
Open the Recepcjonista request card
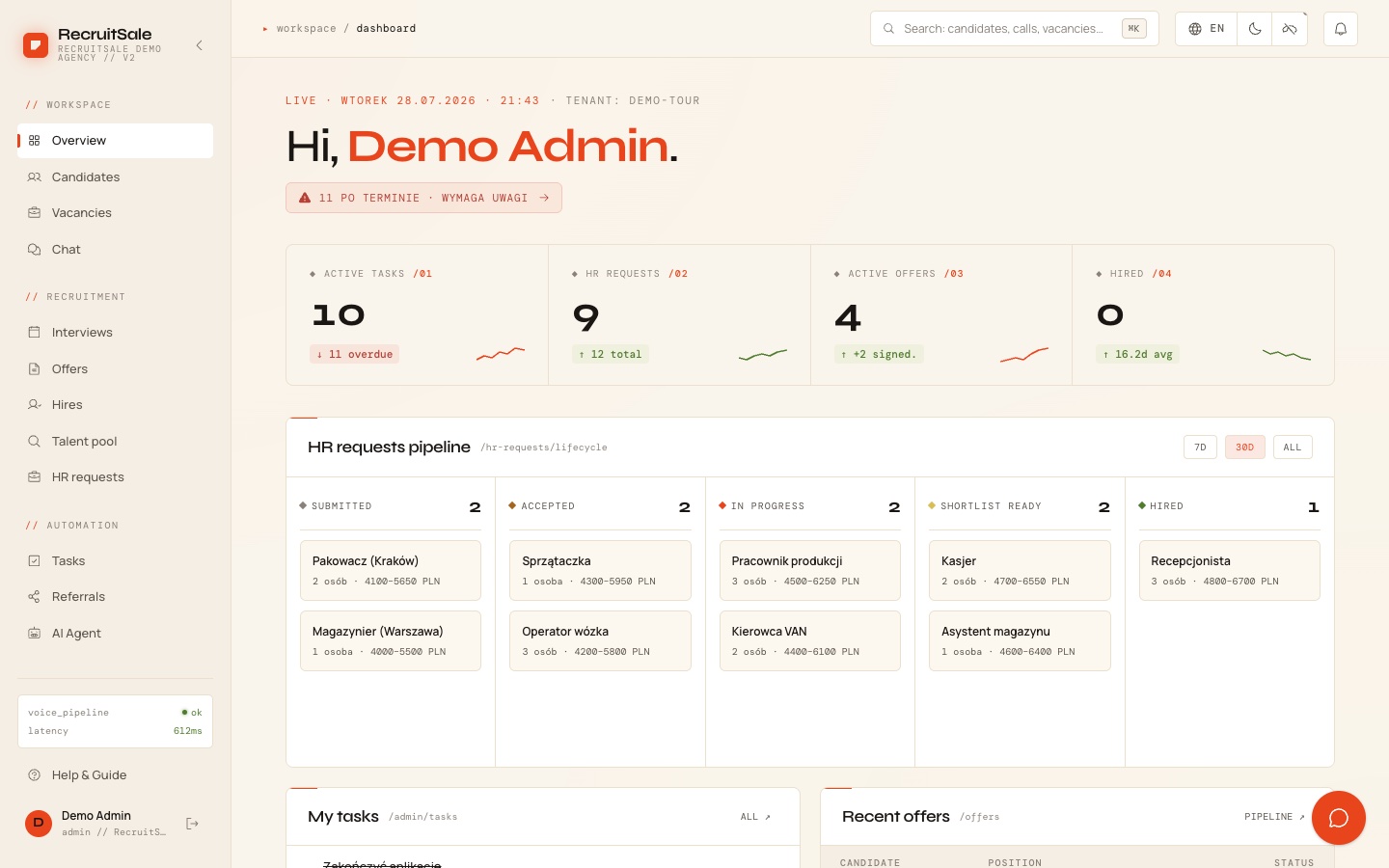(x=1230, y=570)
